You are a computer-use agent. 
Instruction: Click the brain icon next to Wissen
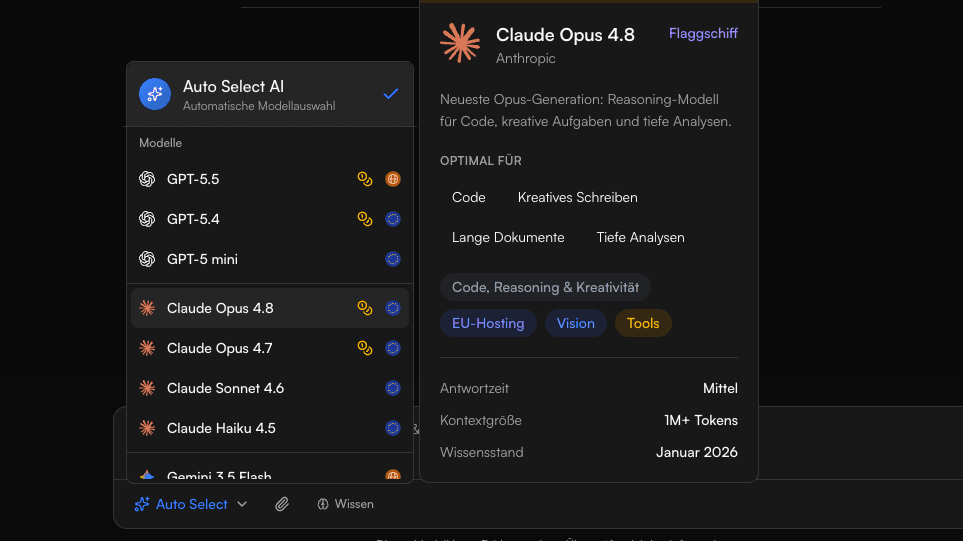click(322, 504)
